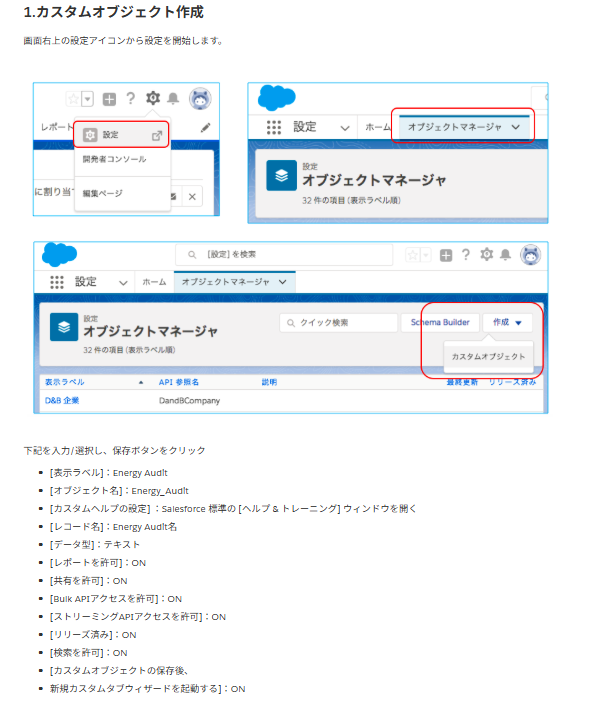Click bullet [表示ラベル]:Energy Audit
The image size is (612, 704).
coord(109,473)
